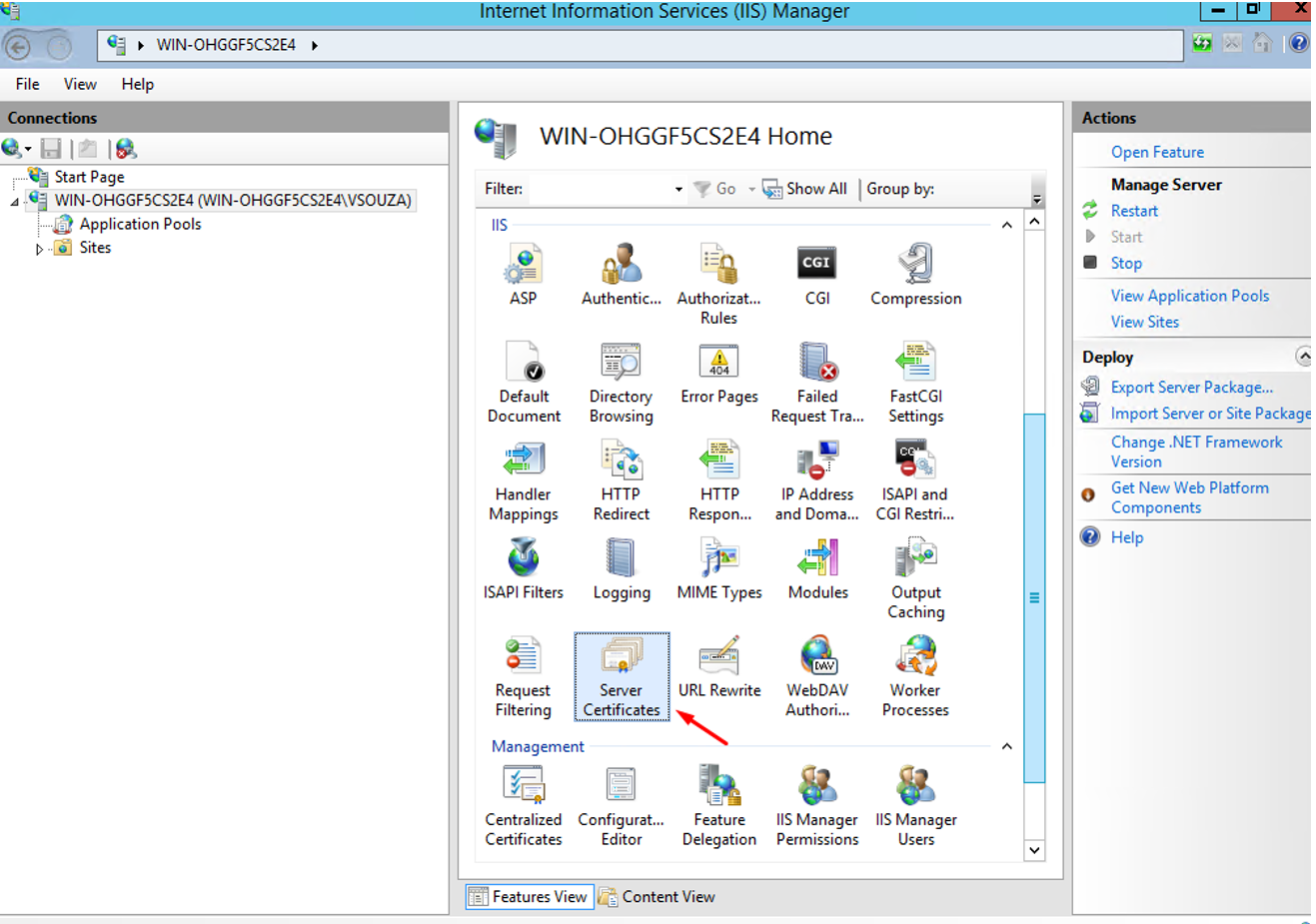The height and width of the screenshot is (924, 1316).
Task: Open Centralized Certificates feature
Action: click(524, 806)
